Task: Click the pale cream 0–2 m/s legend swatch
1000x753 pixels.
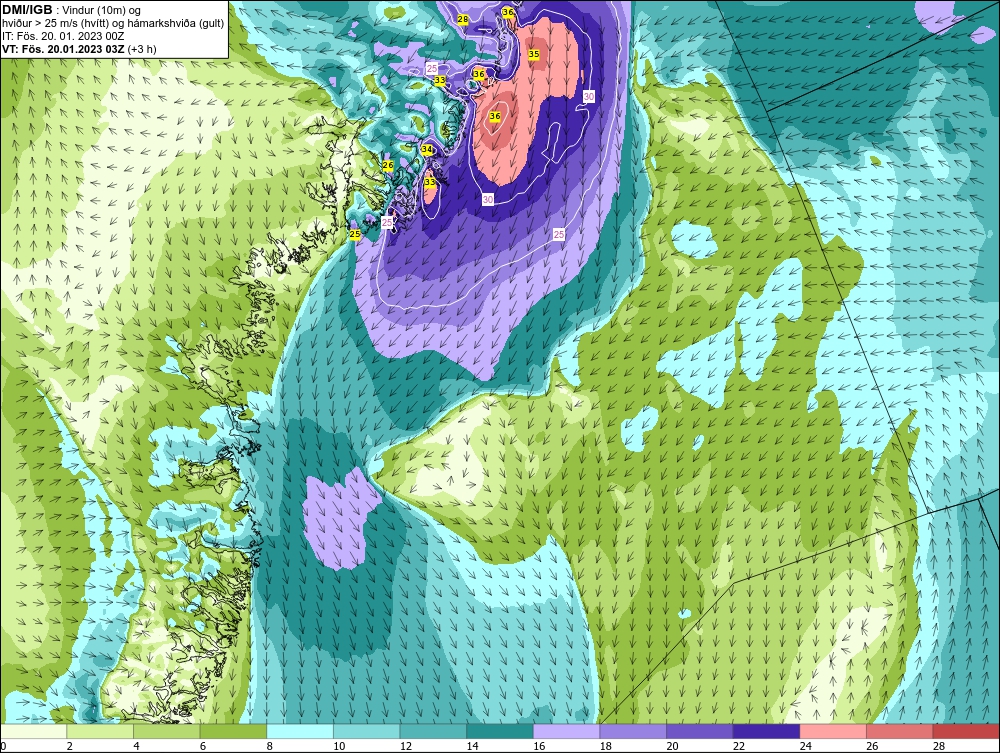Action: (33, 731)
